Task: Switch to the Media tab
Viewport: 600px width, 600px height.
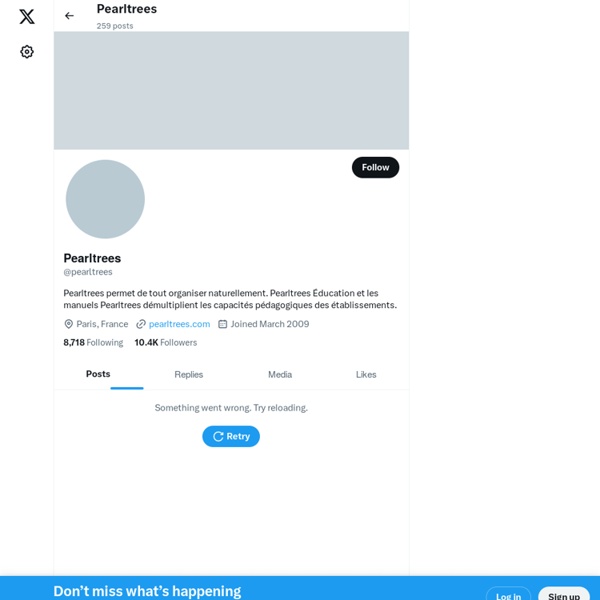Action: coord(280,375)
